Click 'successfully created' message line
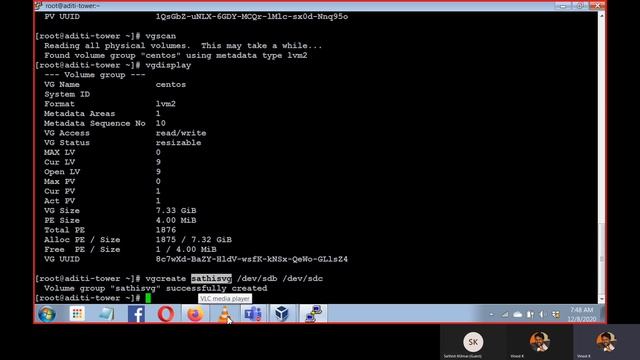 click(156, 288)
